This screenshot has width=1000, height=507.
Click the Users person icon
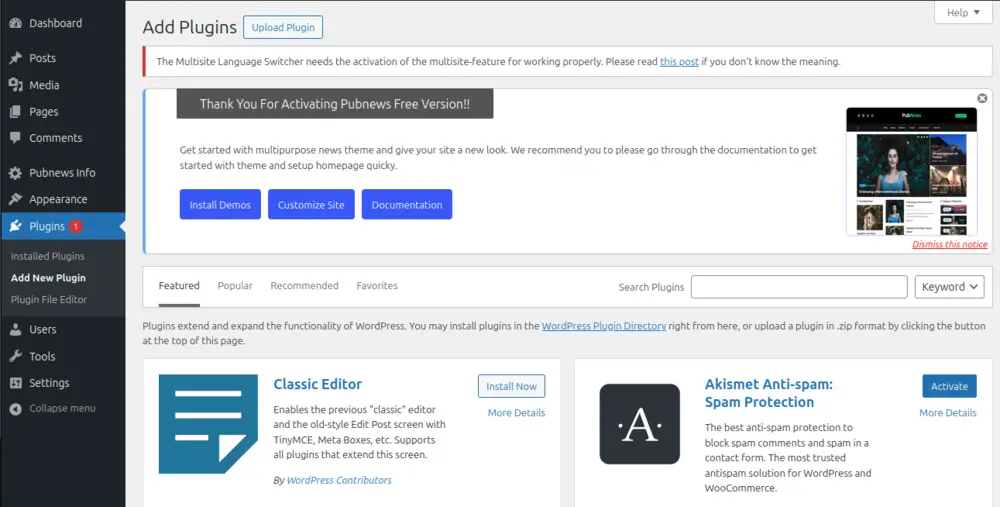pos(15,329)
